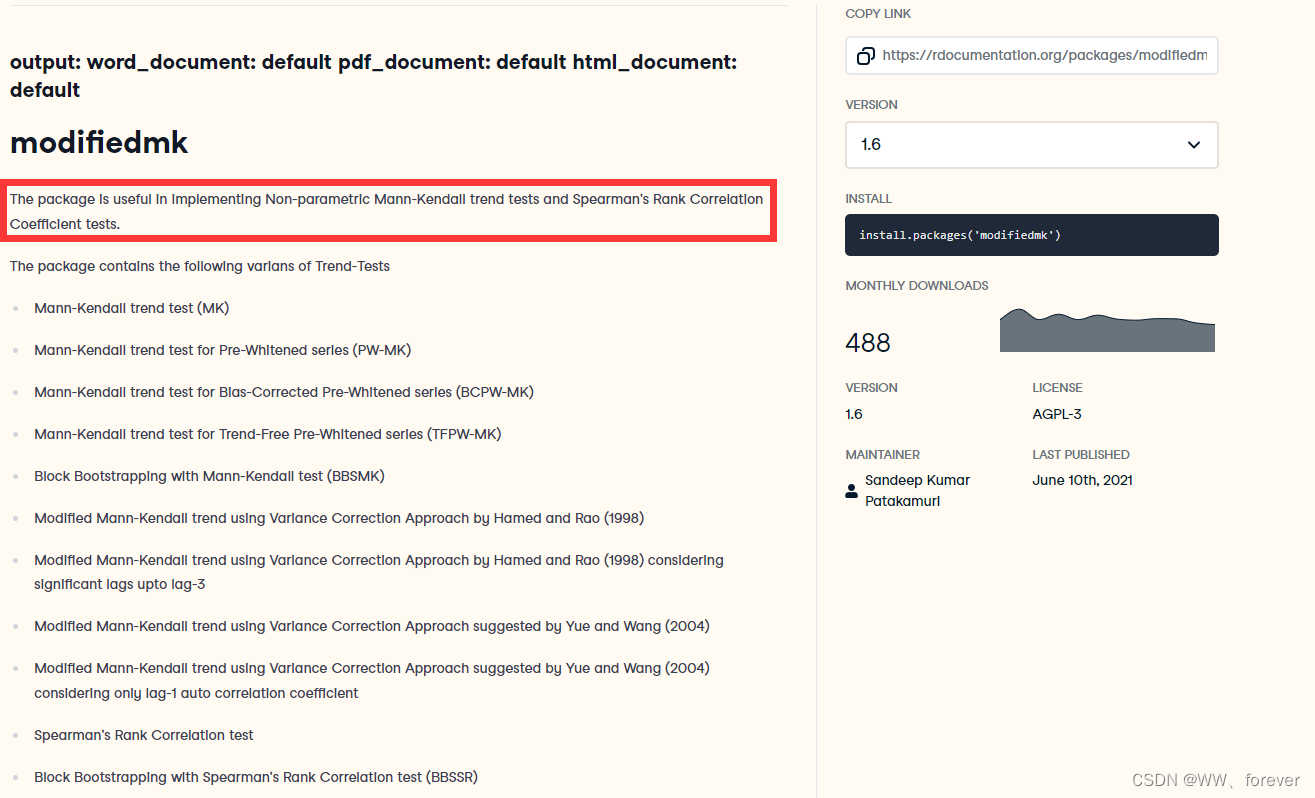Click the Bias-Corrected Pre-Whitened (BCPW-MK) item
Image resolution: width=1315 pixels, height=798 pixels.
284,392
